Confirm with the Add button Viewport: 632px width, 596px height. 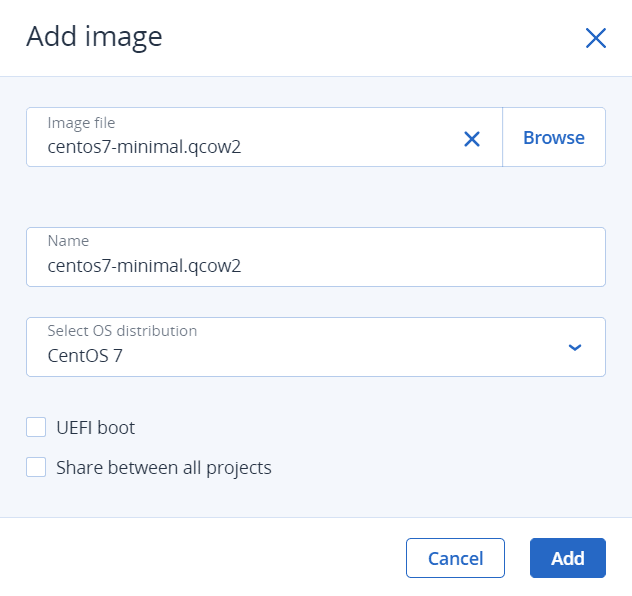pyautogui.click(x=568, y=558)
